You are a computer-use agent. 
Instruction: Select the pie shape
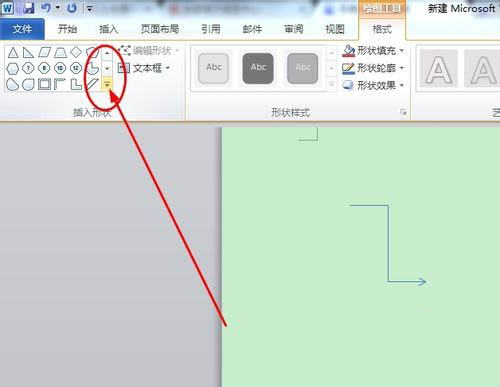pos(92,68)
